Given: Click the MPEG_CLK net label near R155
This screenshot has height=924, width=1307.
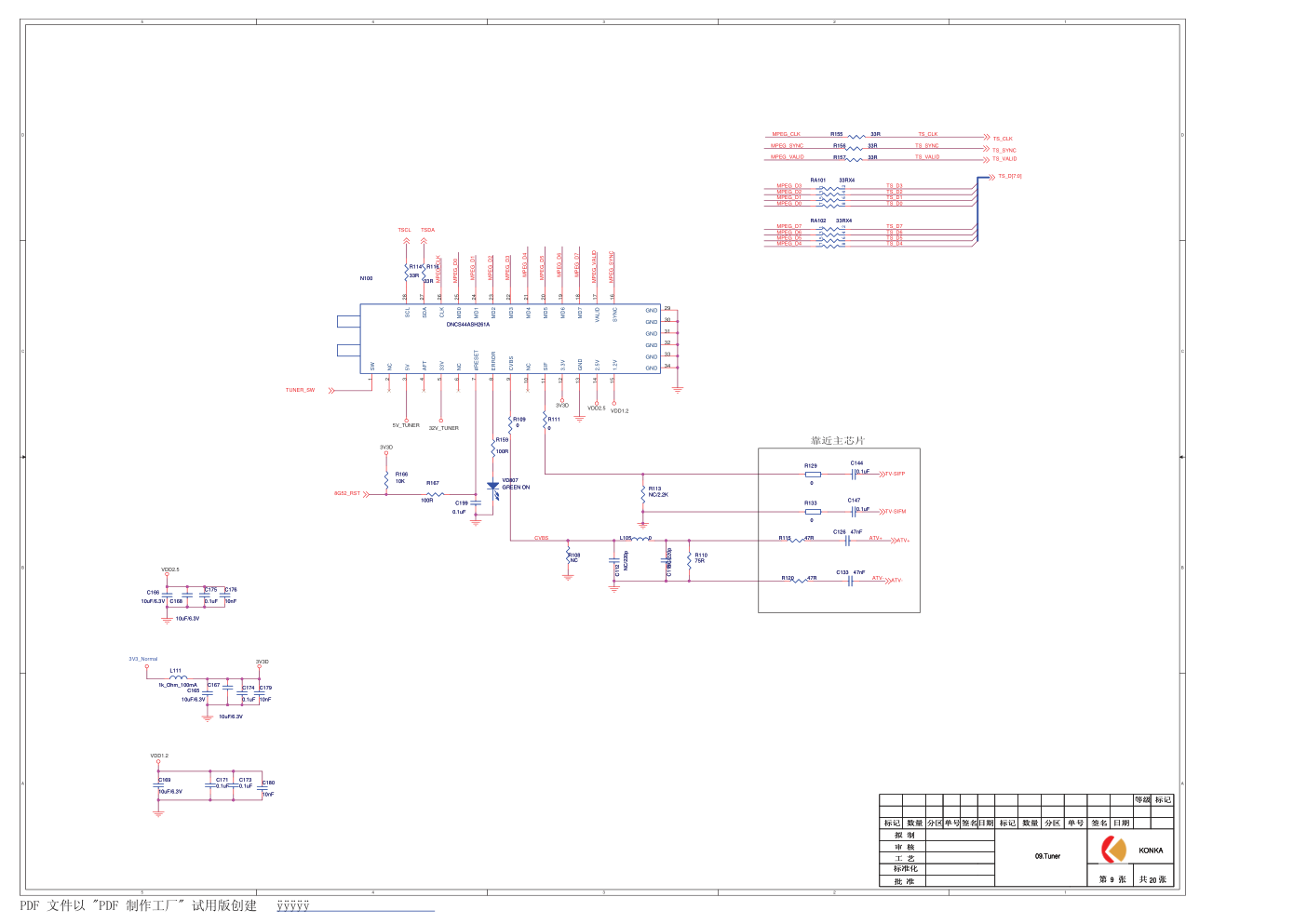Looking at the screenshot, I should pyautogui.click(x=786, y=134).
